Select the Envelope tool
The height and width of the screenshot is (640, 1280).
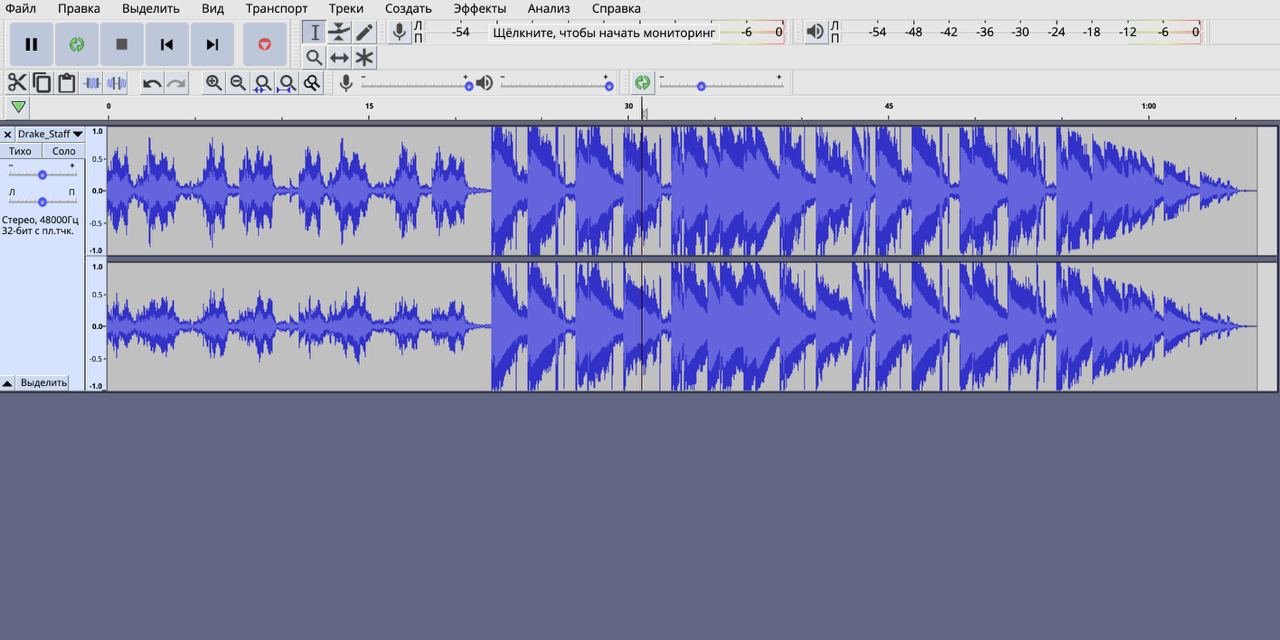pos(340,32)
